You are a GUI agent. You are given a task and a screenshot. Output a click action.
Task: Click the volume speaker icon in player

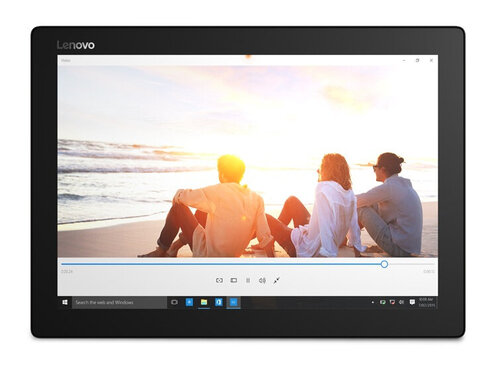click(x=262, y=281)
